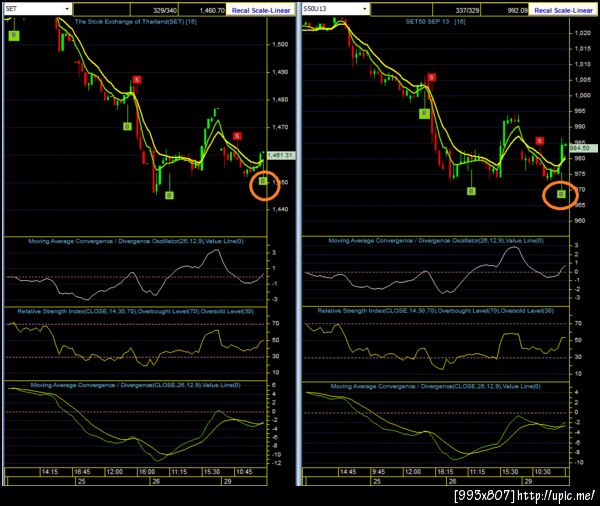Viewport: 600px width, 506px height.
Task: Click the 1,461.31 current price tag
Action: click(281, 155)
